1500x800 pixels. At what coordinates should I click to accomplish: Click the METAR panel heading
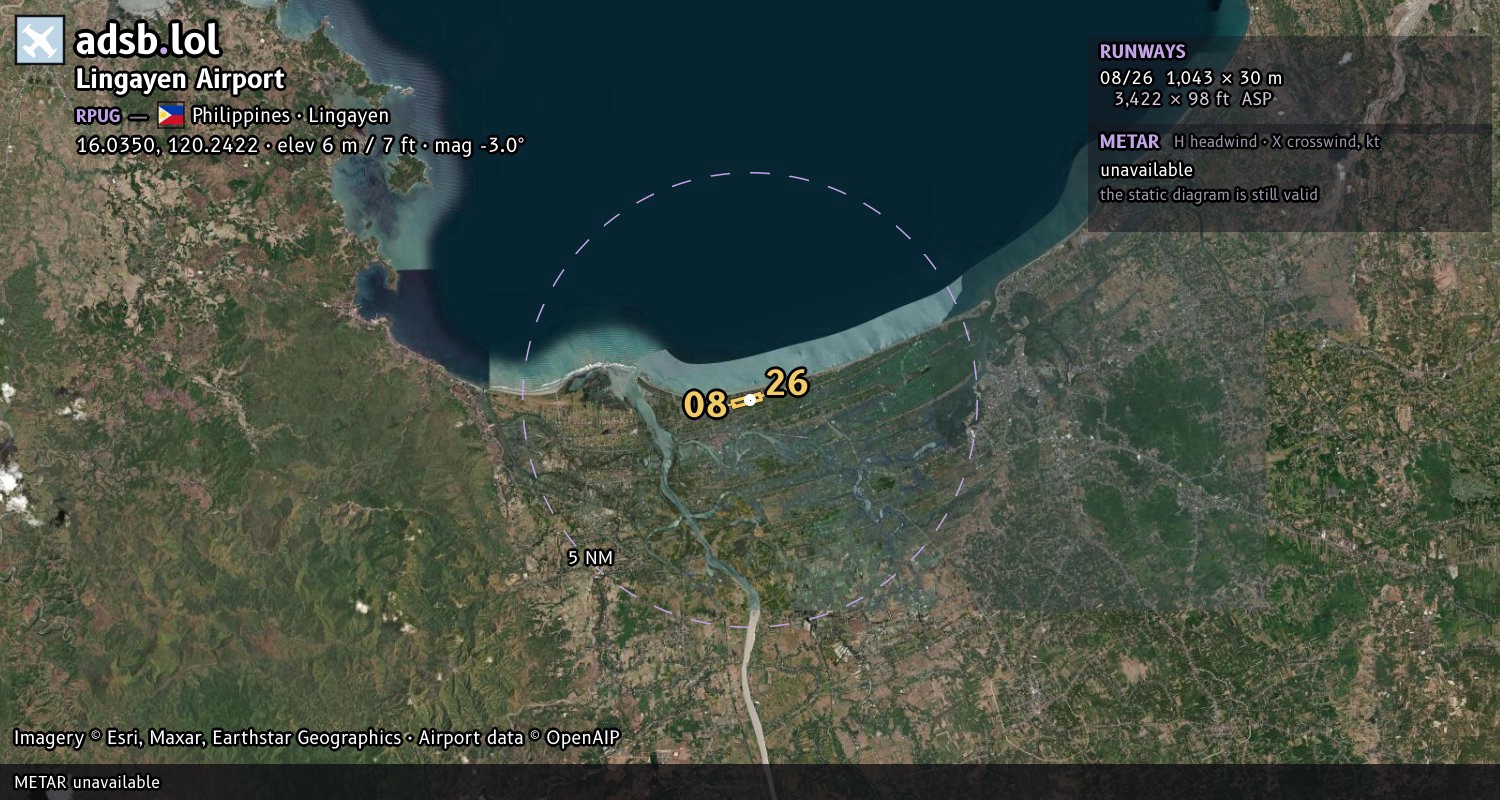pos(1129,142)
